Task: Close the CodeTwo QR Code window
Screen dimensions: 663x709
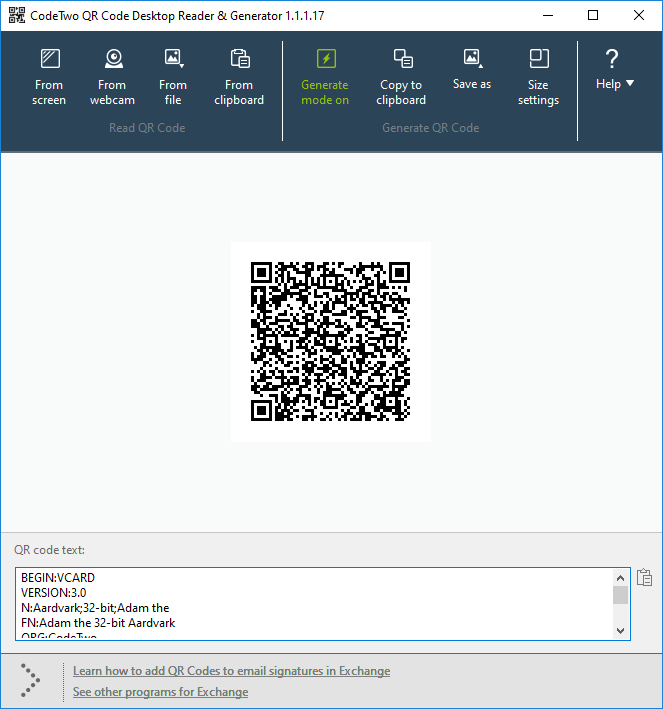Action: click(639, 15)
